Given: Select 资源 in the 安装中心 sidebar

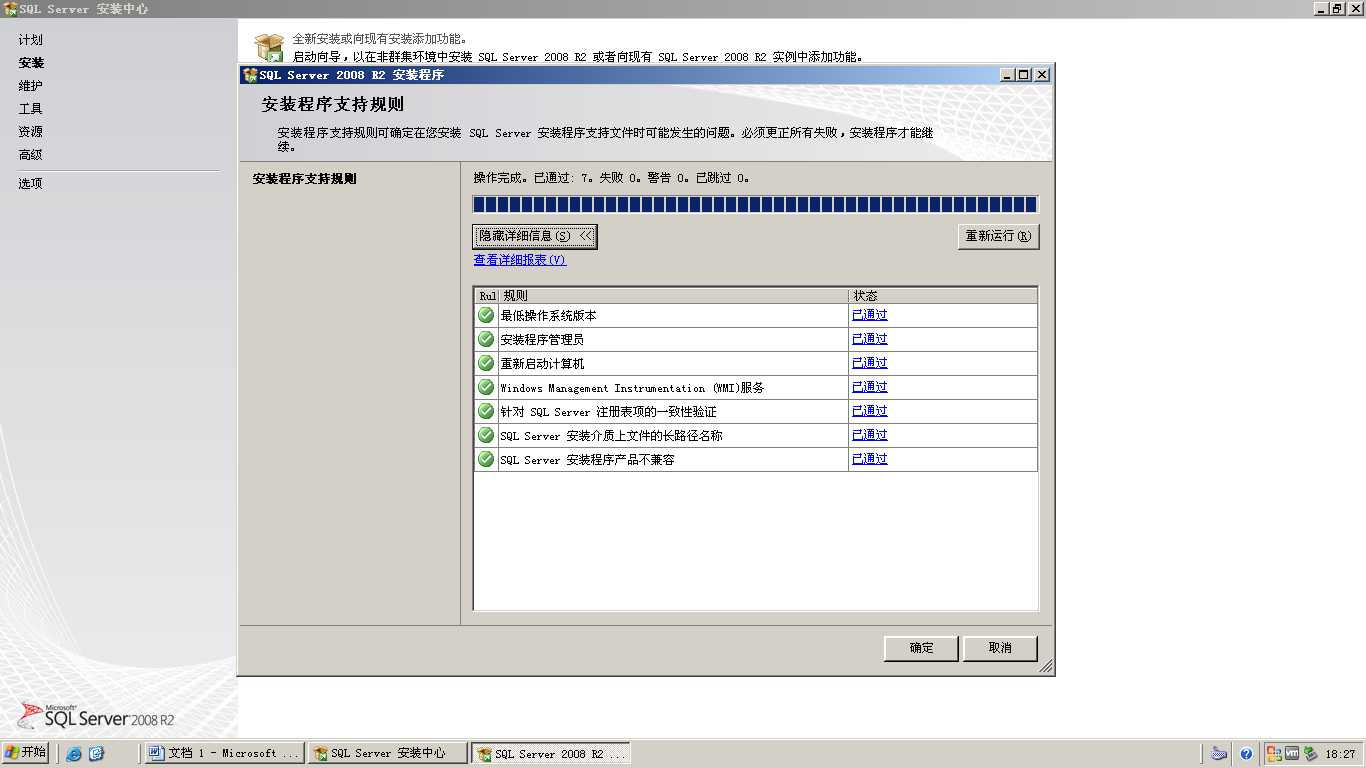Looking at the screenshot, I should tap(31, 132).
